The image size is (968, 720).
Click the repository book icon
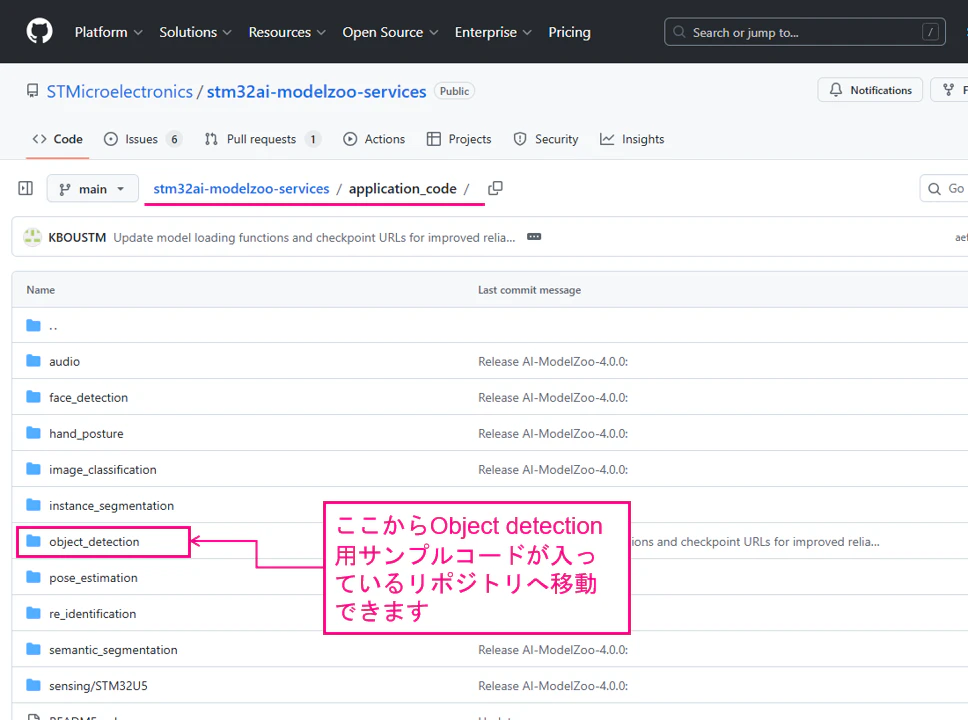(32, 91)
